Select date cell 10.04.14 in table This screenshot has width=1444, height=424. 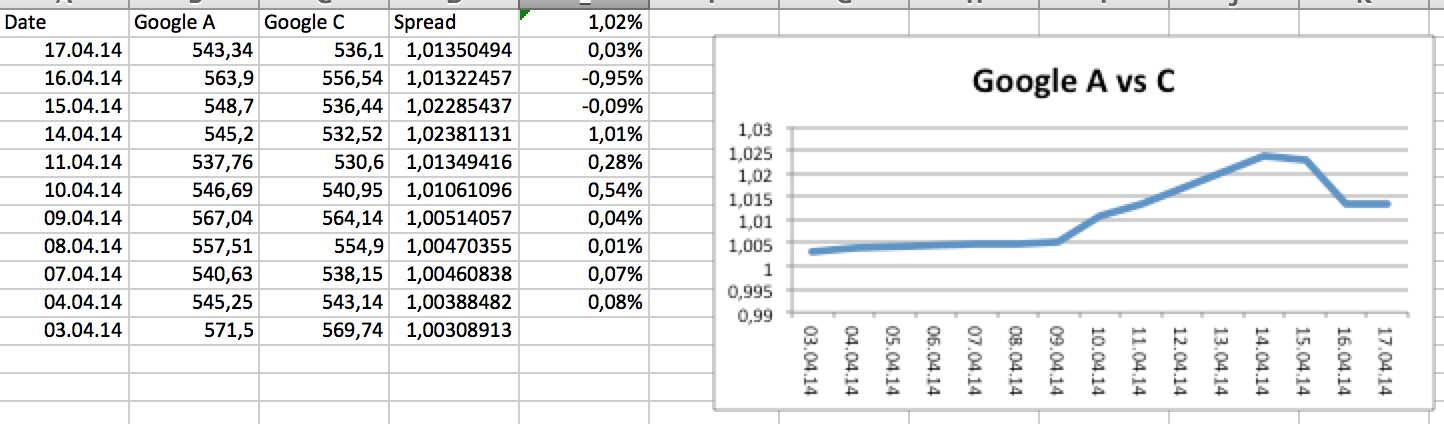(65, 189)
